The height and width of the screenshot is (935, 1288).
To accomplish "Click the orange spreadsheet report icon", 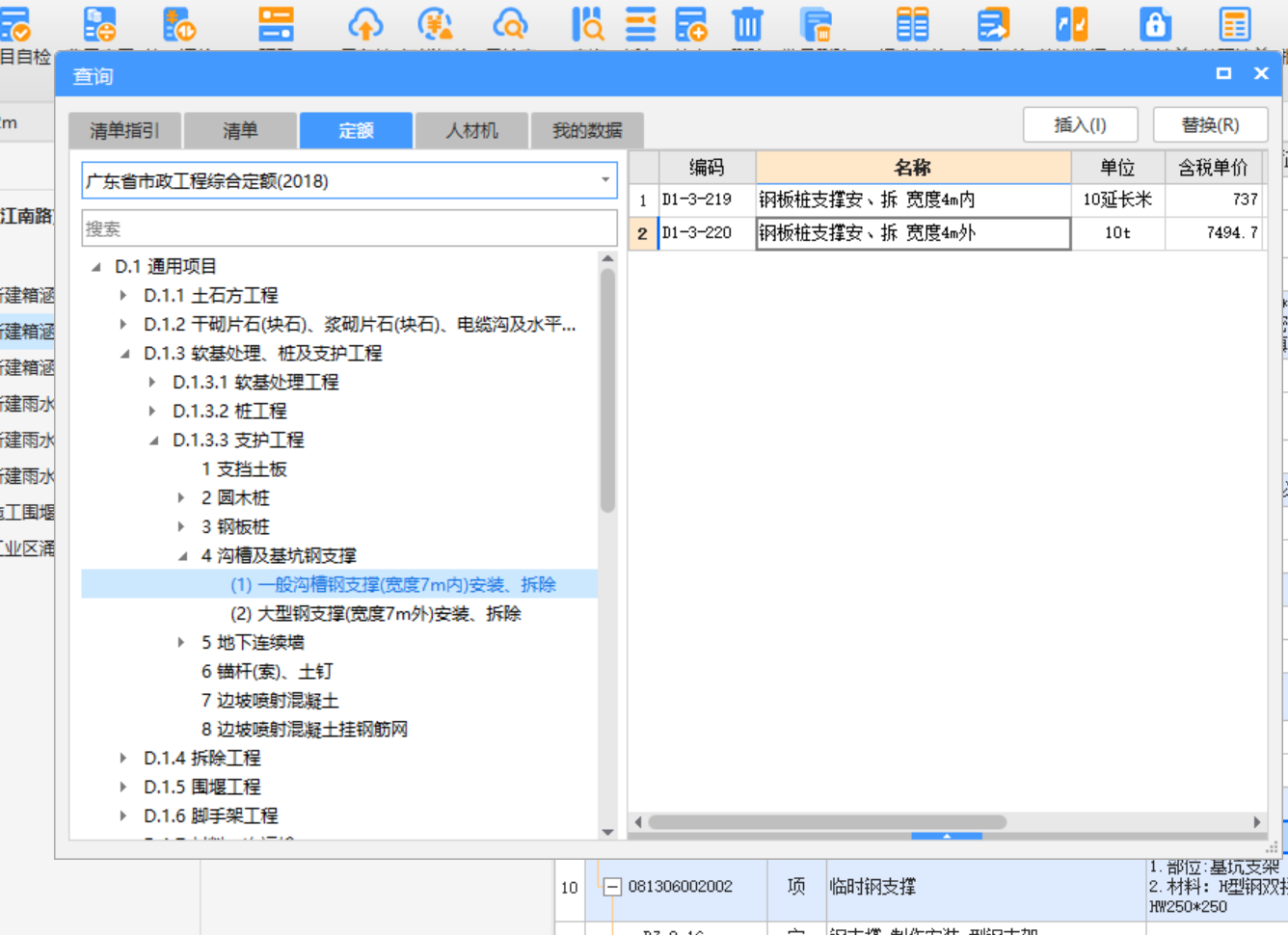I will pyautogui.click(x=1235, y=25).
